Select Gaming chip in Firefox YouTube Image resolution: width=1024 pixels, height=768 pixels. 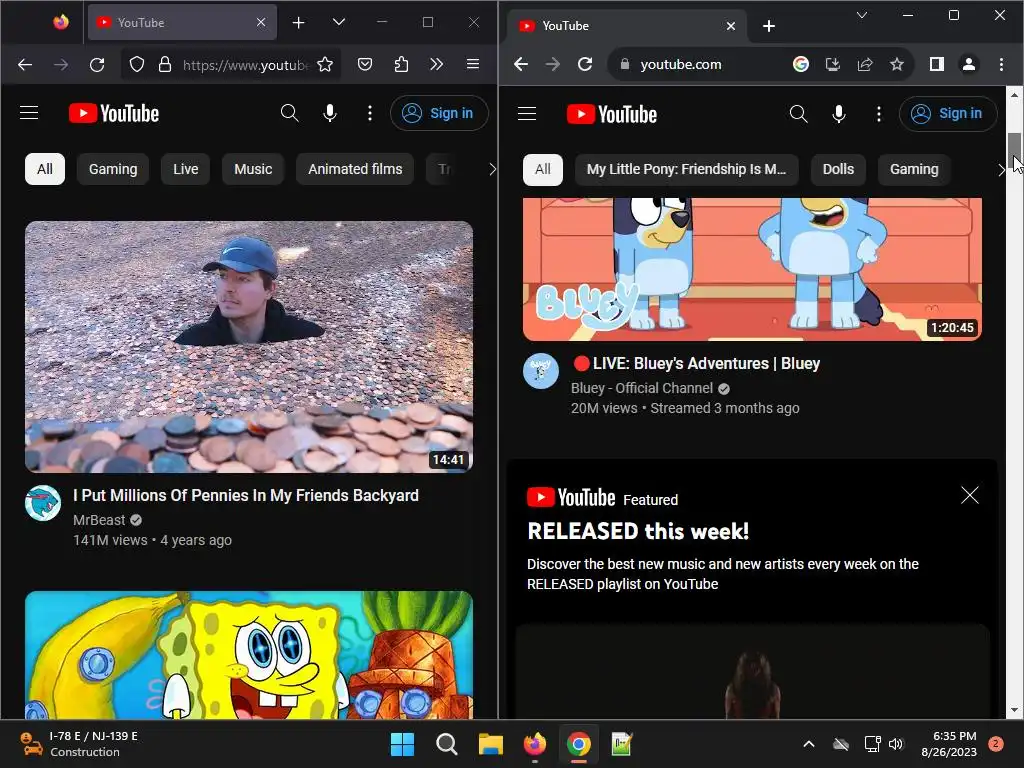(x=113, y=169)
